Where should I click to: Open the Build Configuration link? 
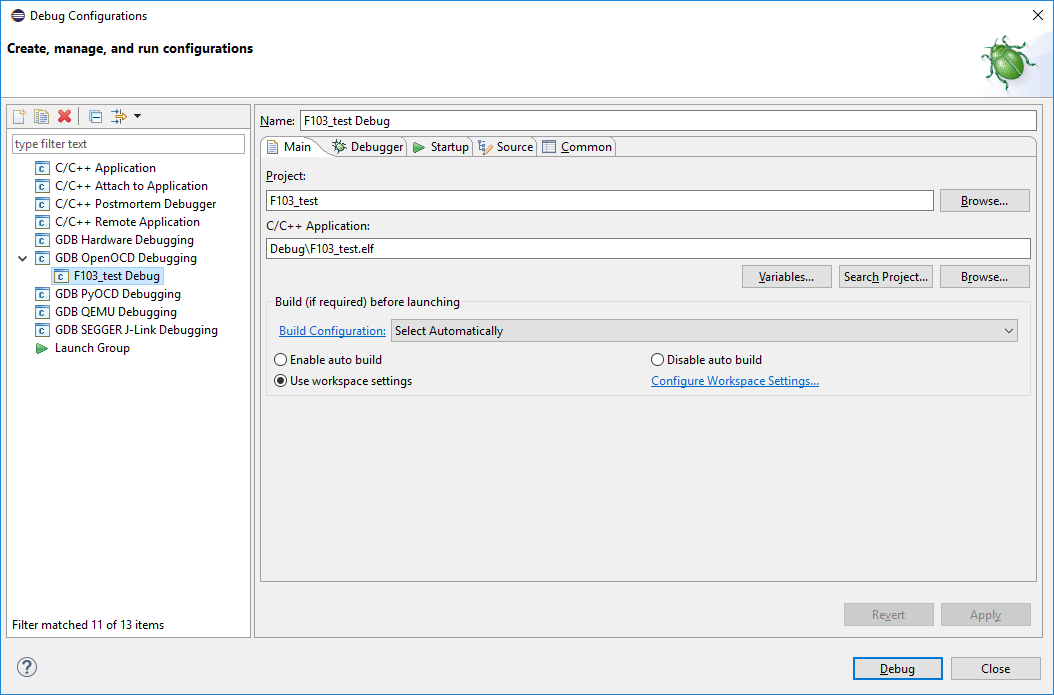[332, 331]
